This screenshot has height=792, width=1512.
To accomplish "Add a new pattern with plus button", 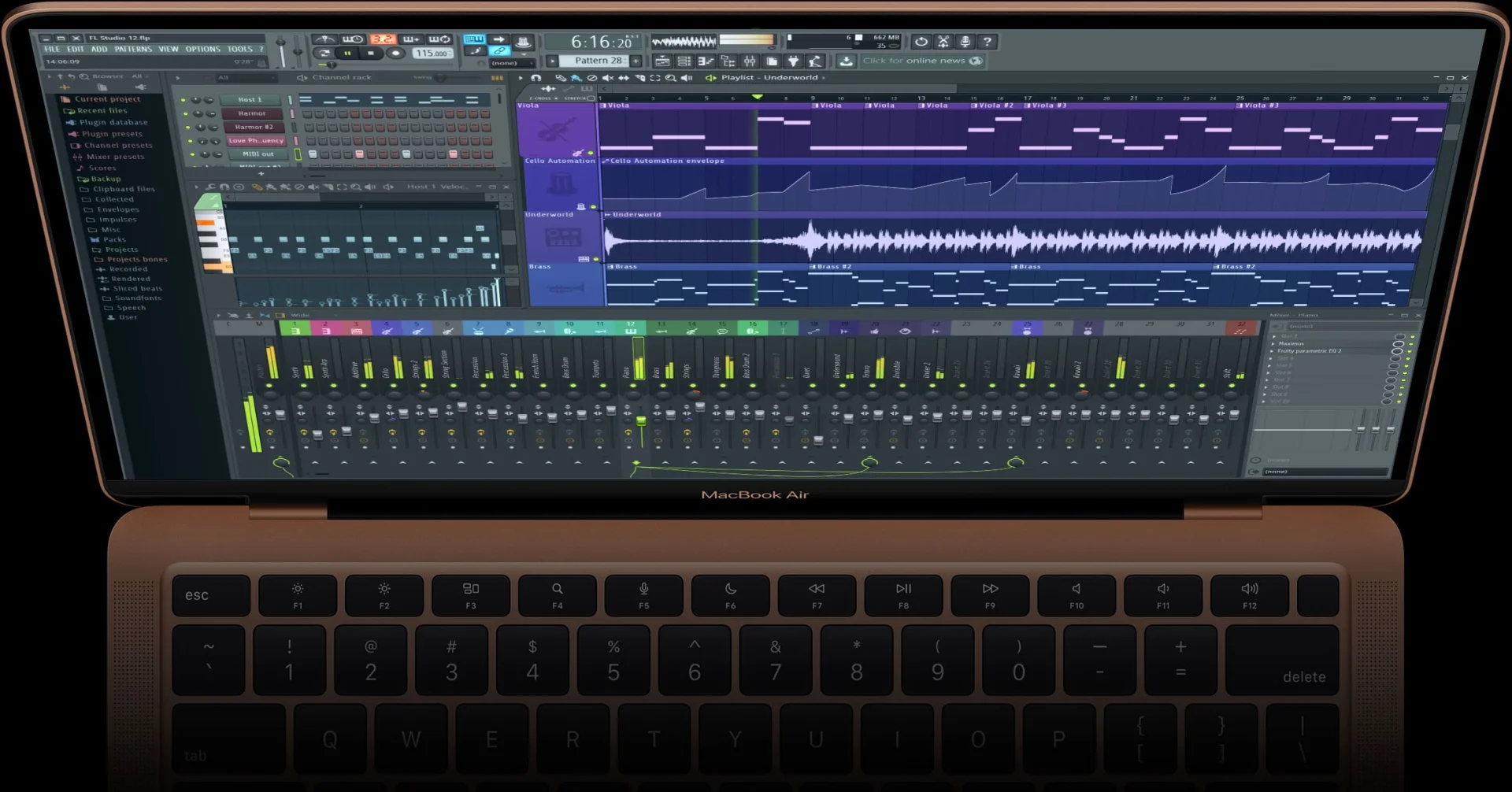I will coord(636,61).
